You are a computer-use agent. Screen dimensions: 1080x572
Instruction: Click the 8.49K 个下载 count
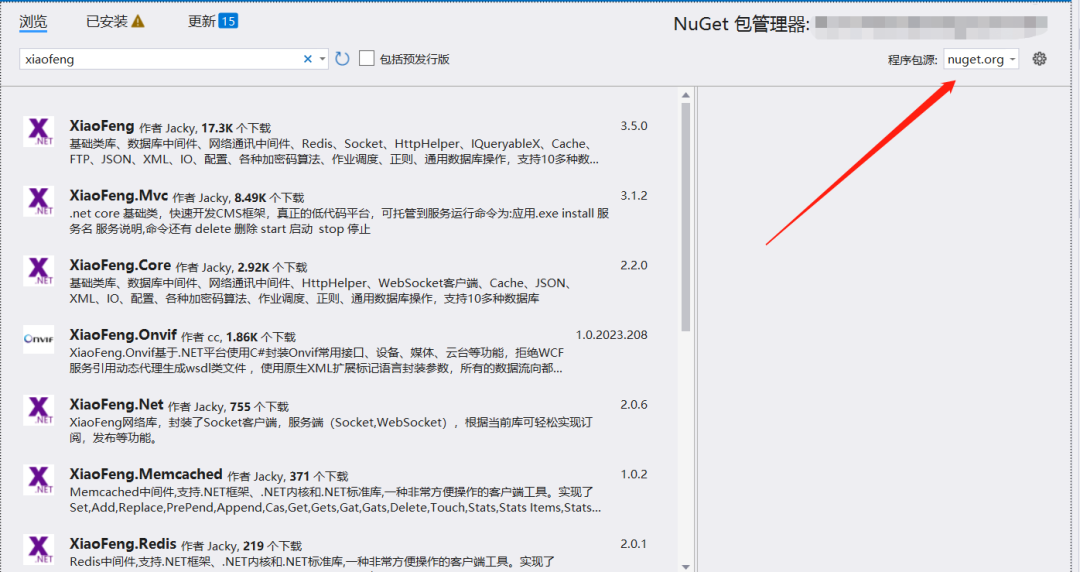tap(269, 198)
